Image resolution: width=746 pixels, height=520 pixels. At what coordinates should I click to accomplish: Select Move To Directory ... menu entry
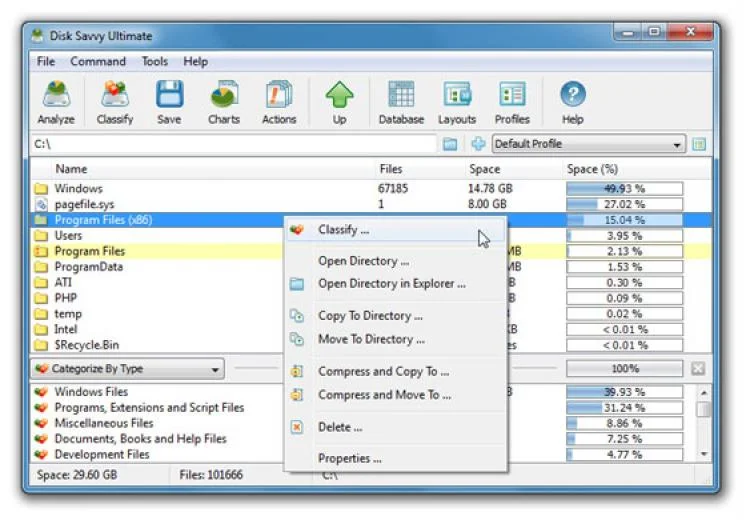(x=396, y=339)
